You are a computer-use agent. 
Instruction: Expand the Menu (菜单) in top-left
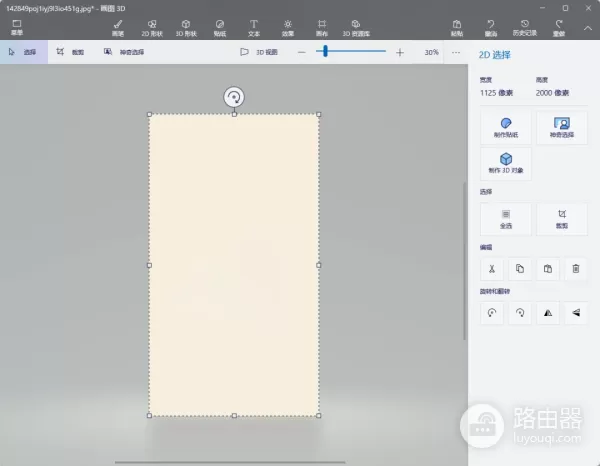click(16, 27)
